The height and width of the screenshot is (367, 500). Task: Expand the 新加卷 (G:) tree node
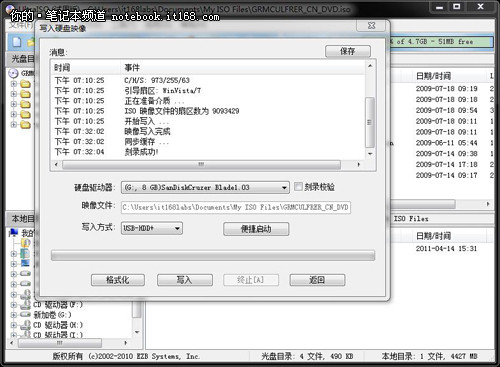coord(14,315)
